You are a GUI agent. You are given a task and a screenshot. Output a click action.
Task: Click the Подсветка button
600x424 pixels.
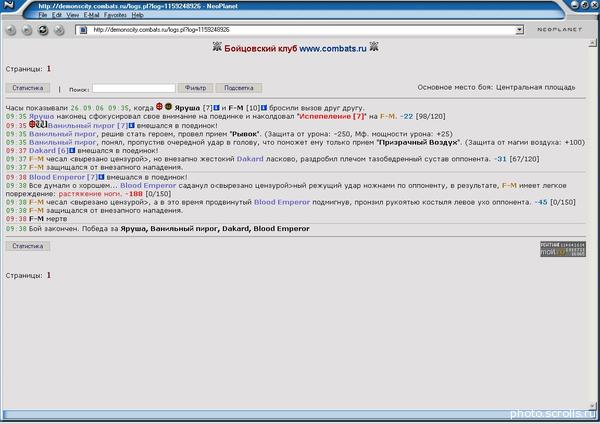(x=239, y=88)
